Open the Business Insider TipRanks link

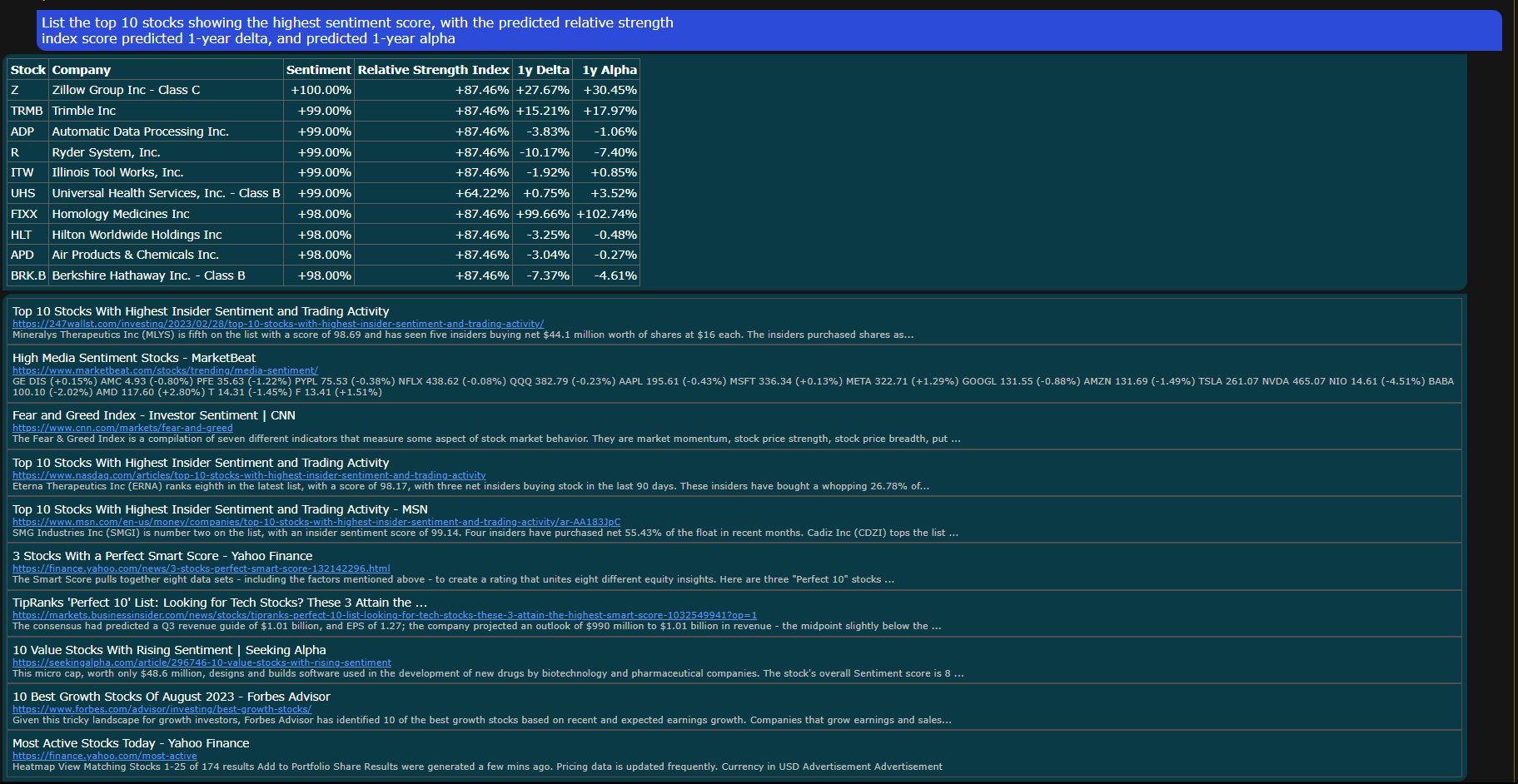pos(384,615)
